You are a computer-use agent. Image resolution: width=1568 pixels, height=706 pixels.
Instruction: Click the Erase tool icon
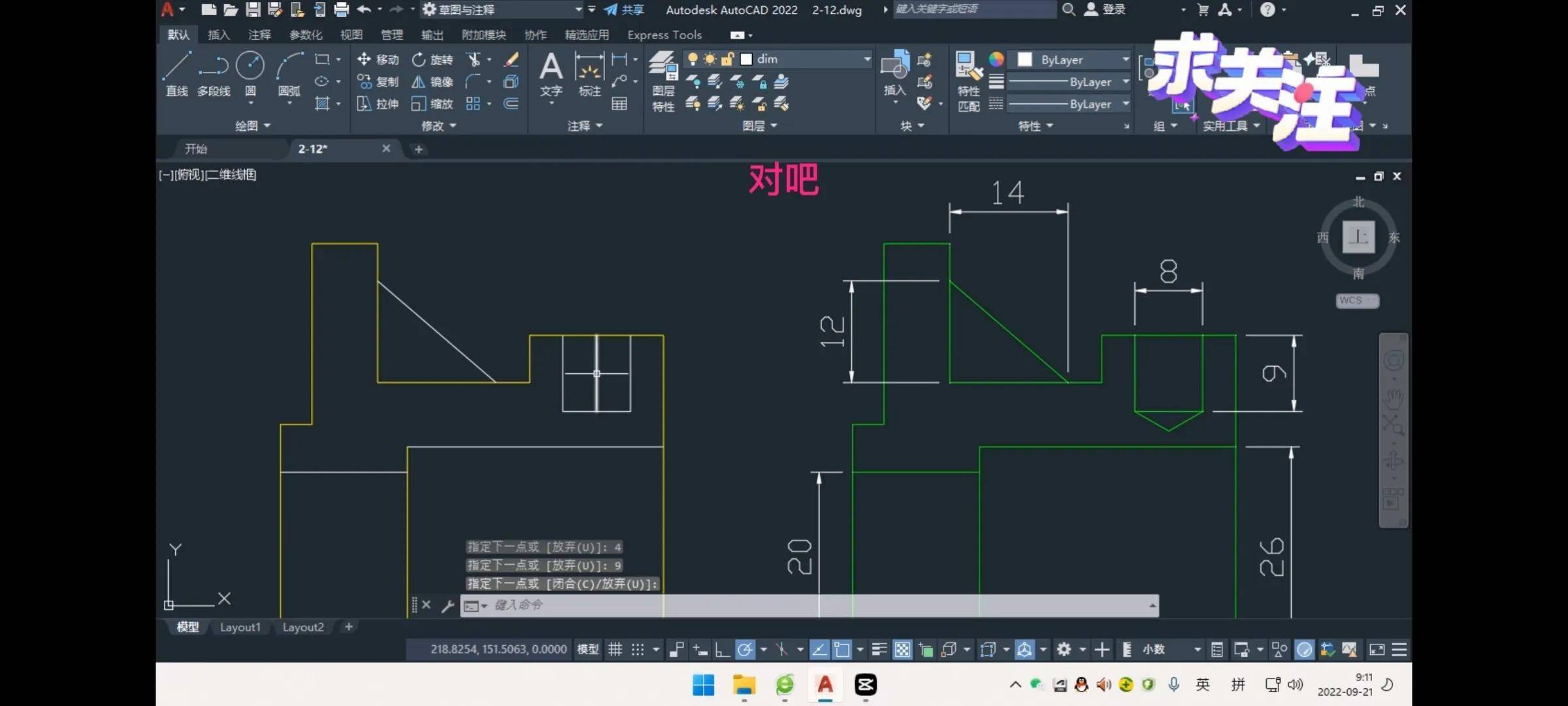click(512, 59)
